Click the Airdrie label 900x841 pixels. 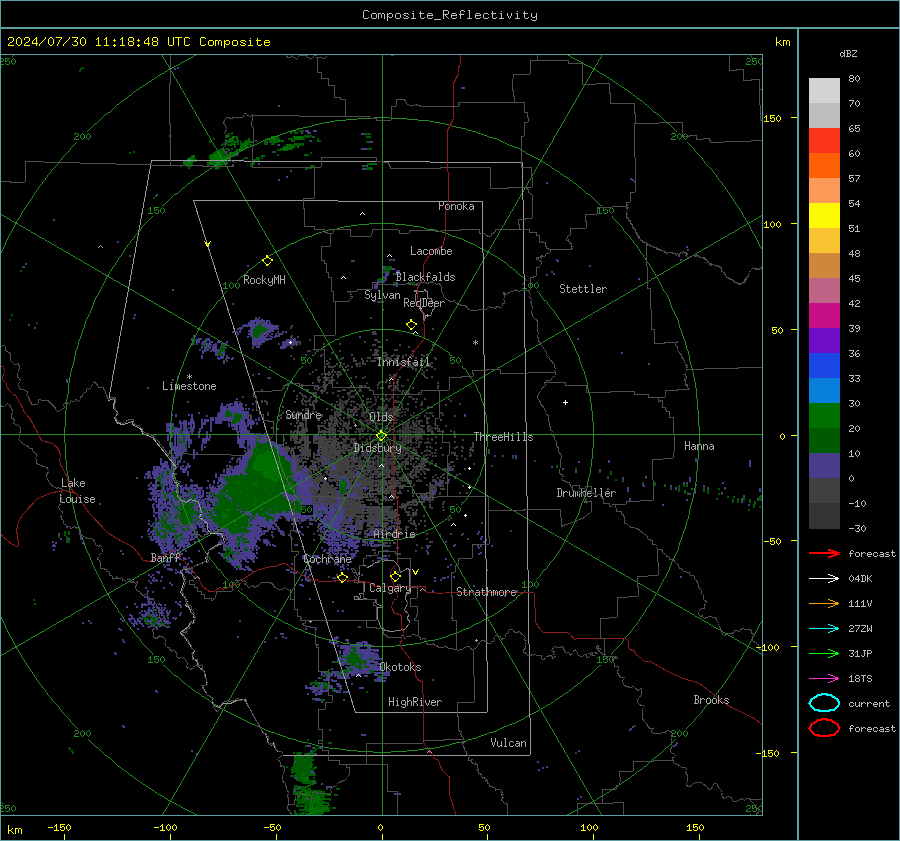394,534
